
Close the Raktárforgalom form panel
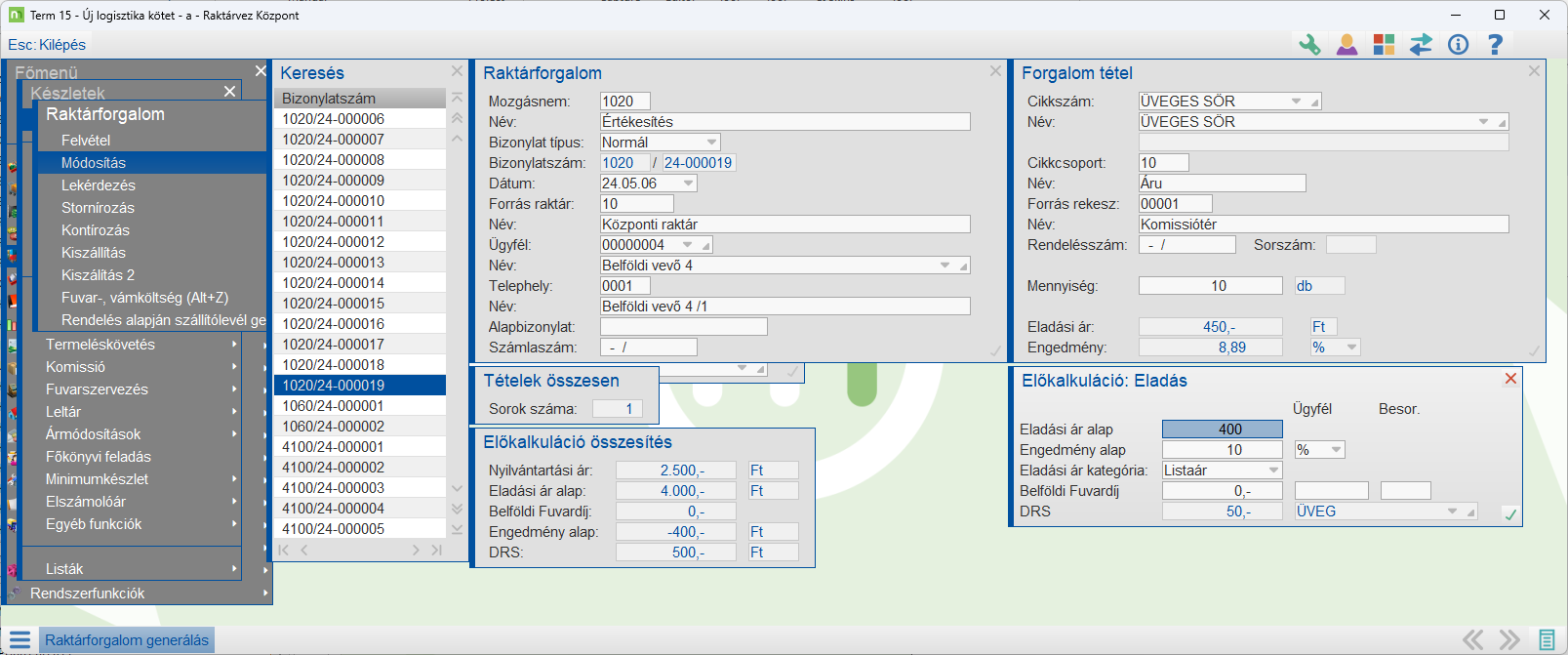click(995, 71)
